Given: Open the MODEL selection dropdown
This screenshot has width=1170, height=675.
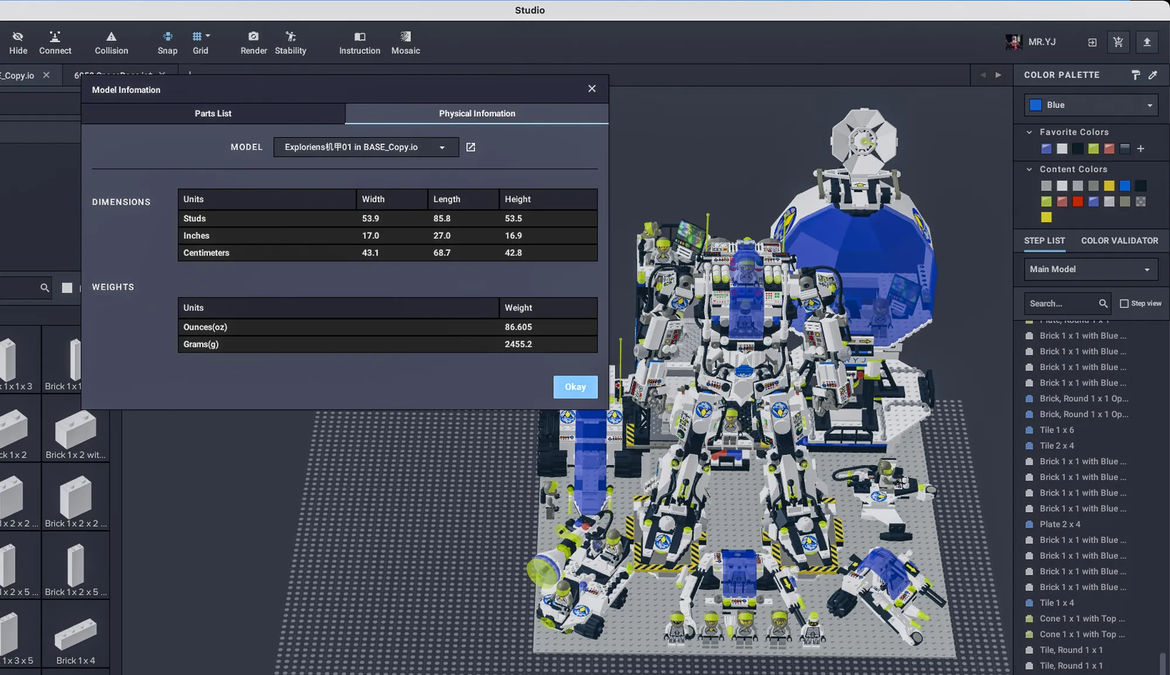Looking at the screenshot, I should pyautogui.click(x=366, y=147).
